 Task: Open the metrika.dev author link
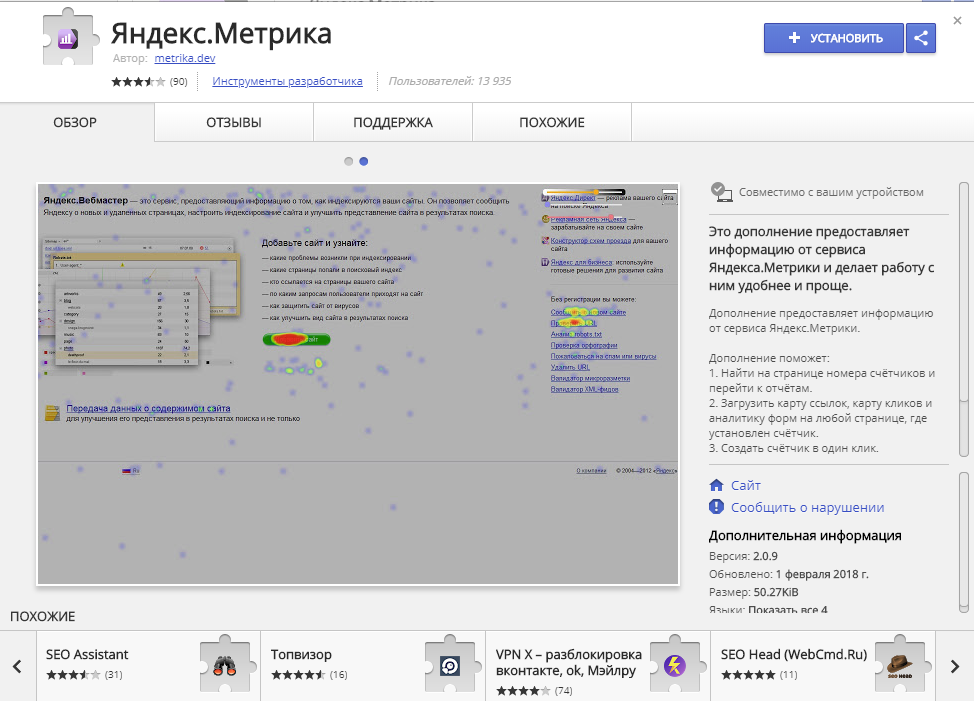pos(184,58)
